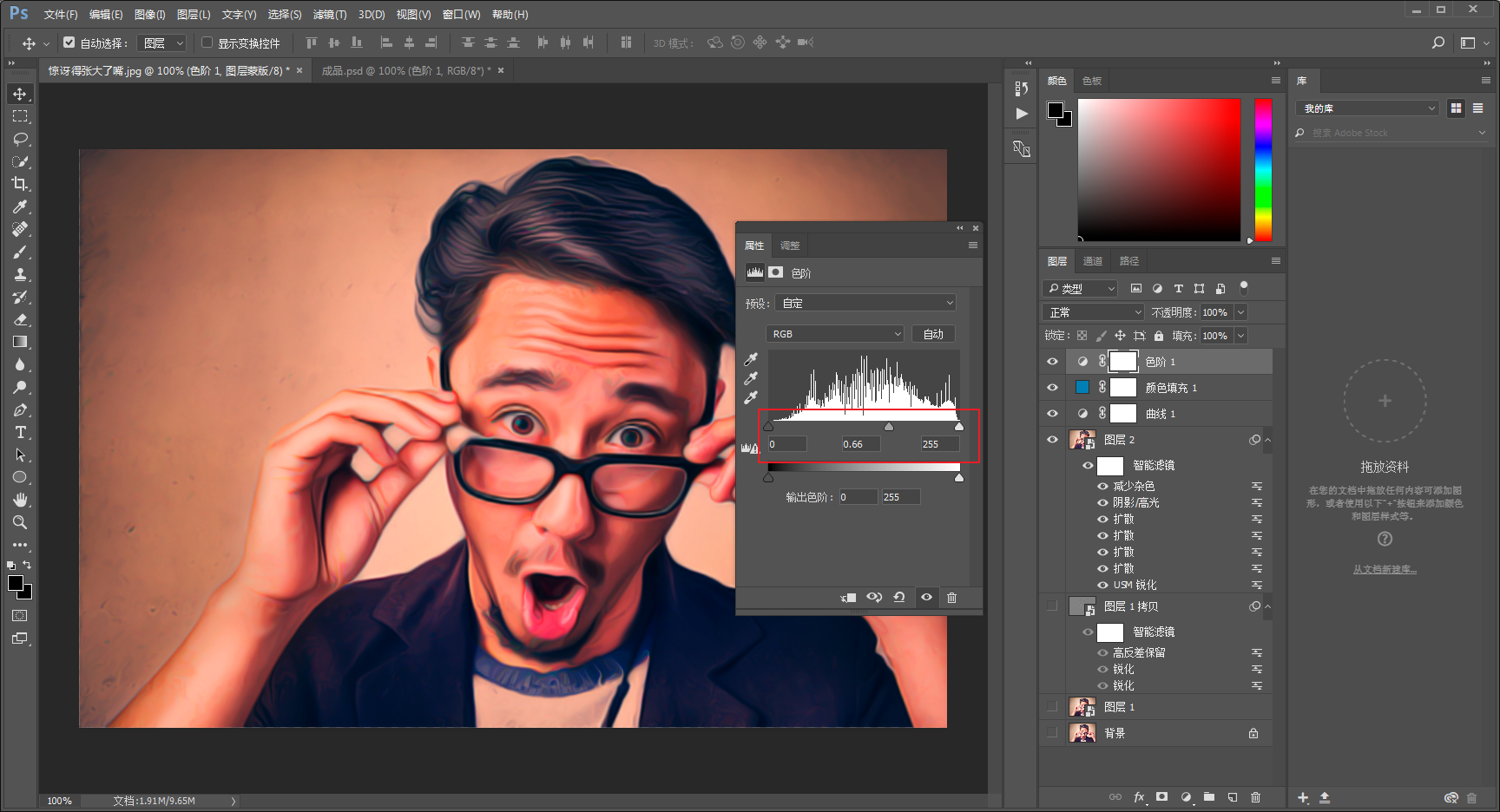Viewport: 1500px width, 812px height.
Task: Pick a color in the red color field
Action: click(1159, 169)
